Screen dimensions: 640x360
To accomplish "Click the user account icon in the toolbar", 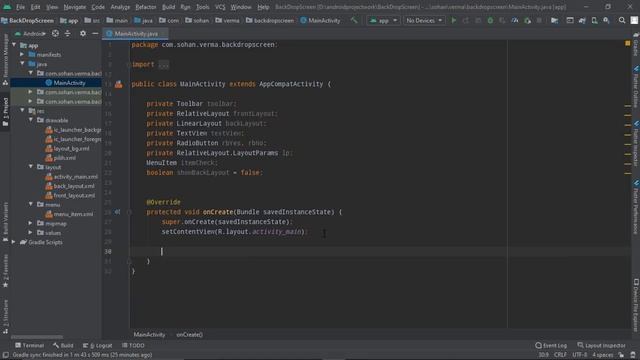I will (x=634, y=20).
